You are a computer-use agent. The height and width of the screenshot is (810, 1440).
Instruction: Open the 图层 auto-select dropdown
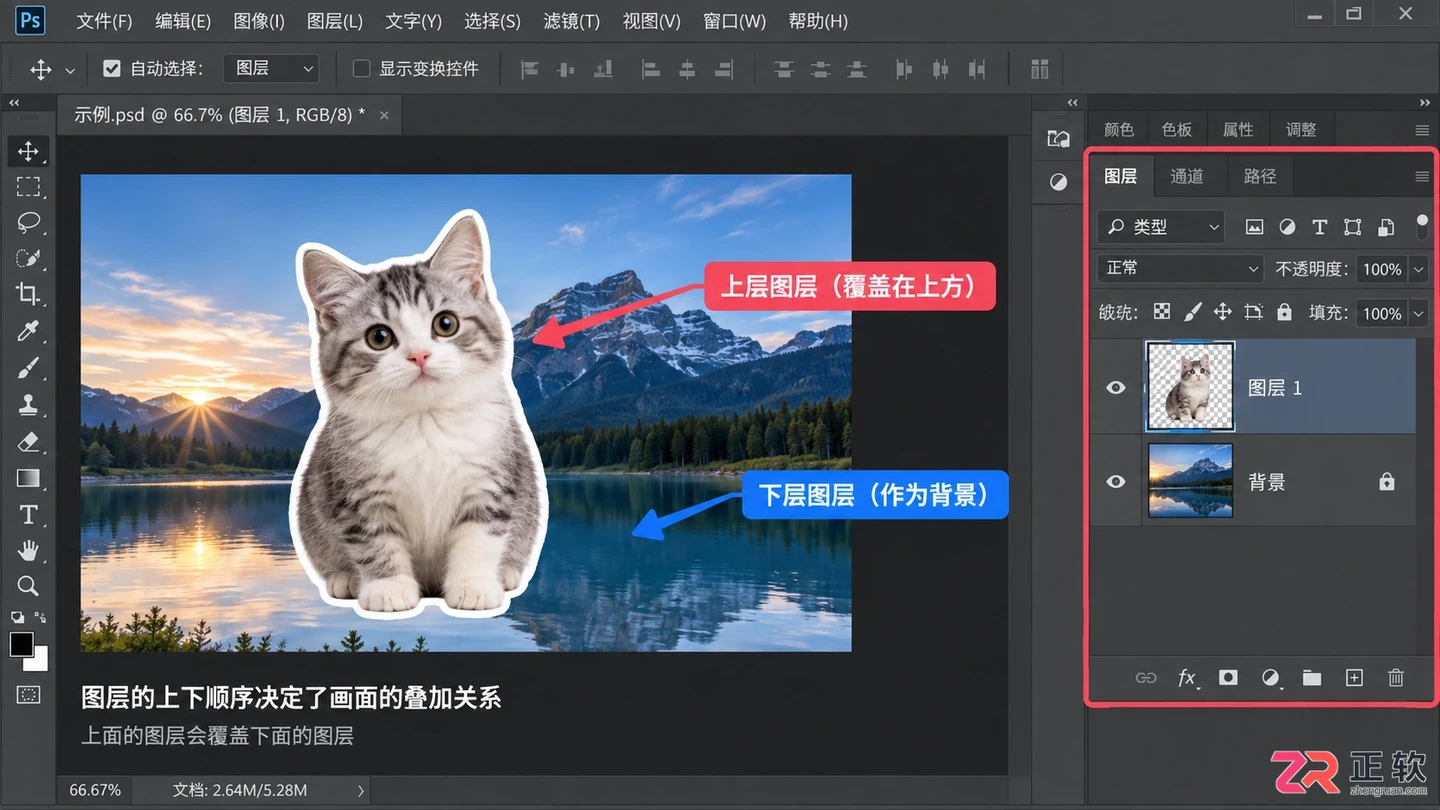tap(272, 68)
